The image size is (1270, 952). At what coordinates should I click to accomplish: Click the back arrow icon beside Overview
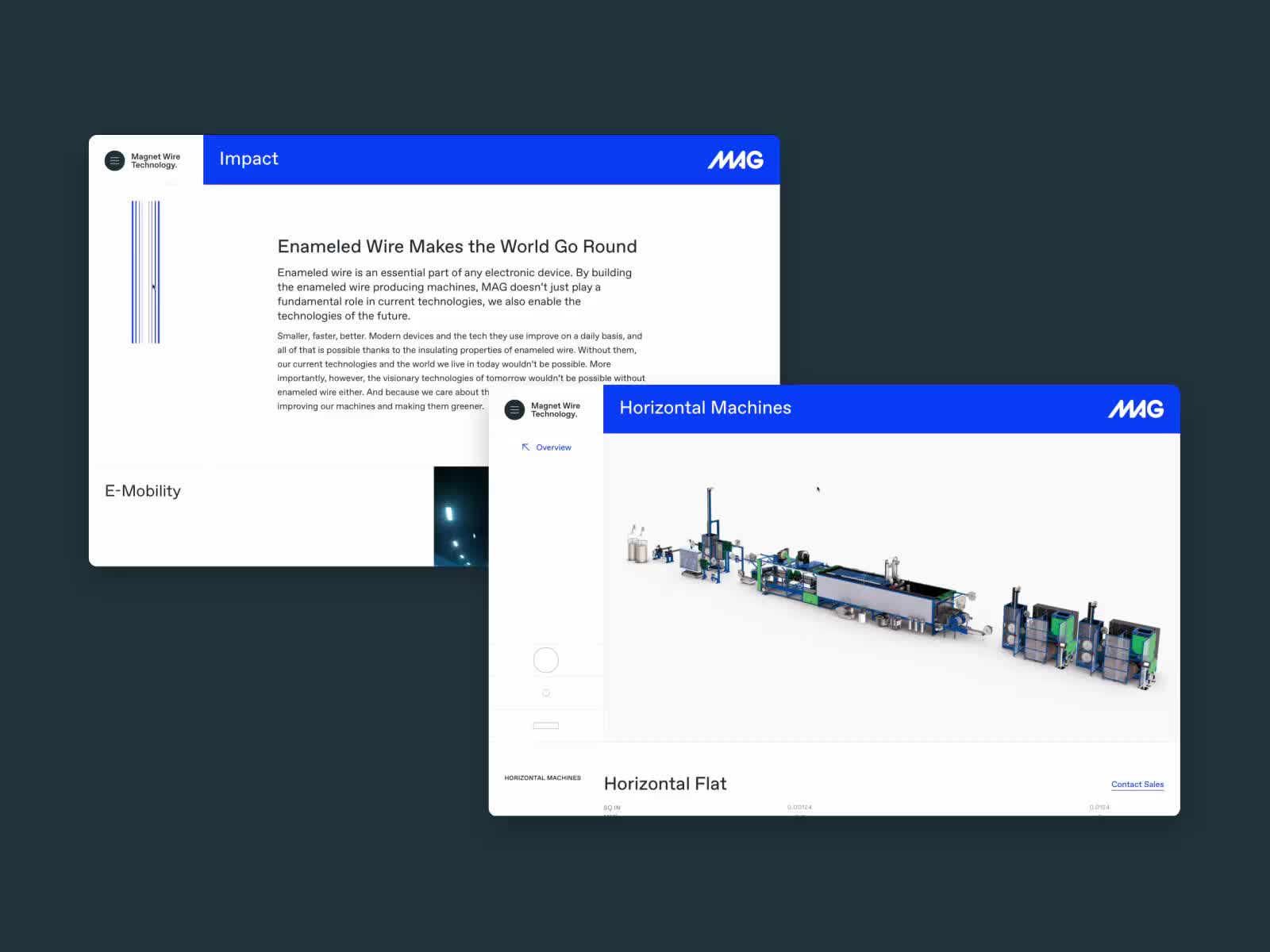tap(525, 447)
